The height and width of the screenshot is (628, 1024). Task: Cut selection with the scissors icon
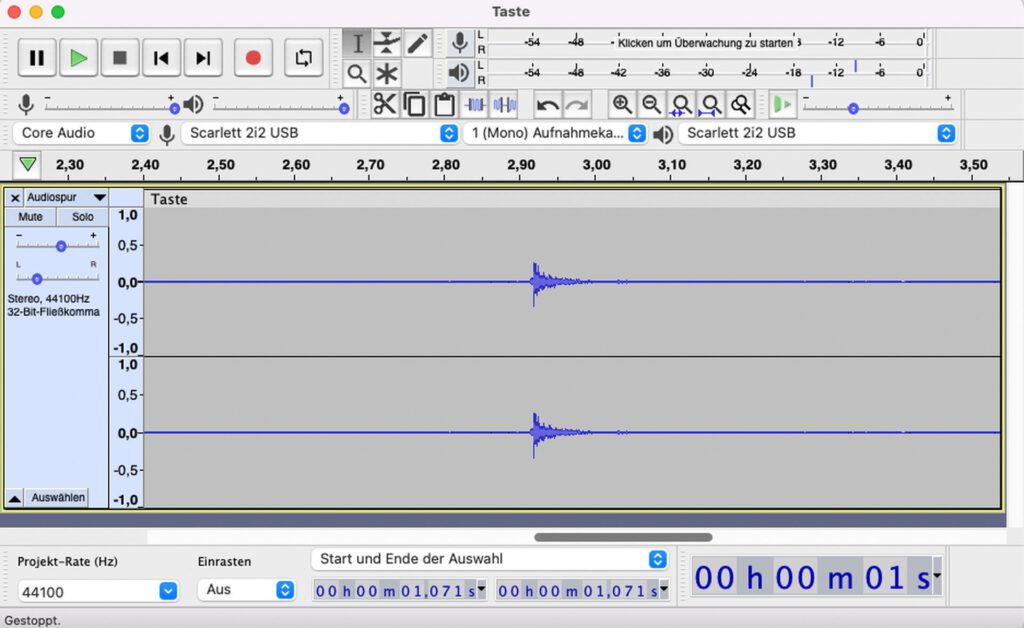pyautogui.click(x=385, y=104)
